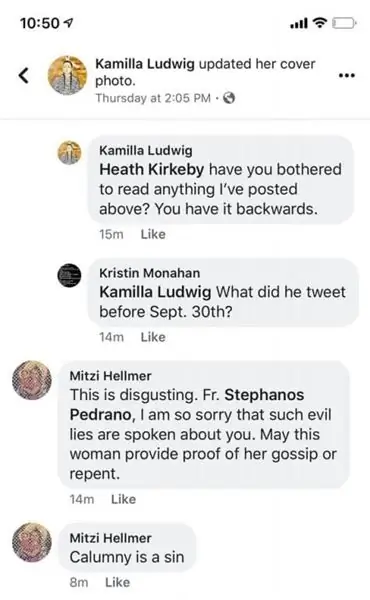
Task: Tap Mitzi Hellmer's avatar beside disgusting comment
Action: [32, 380]
